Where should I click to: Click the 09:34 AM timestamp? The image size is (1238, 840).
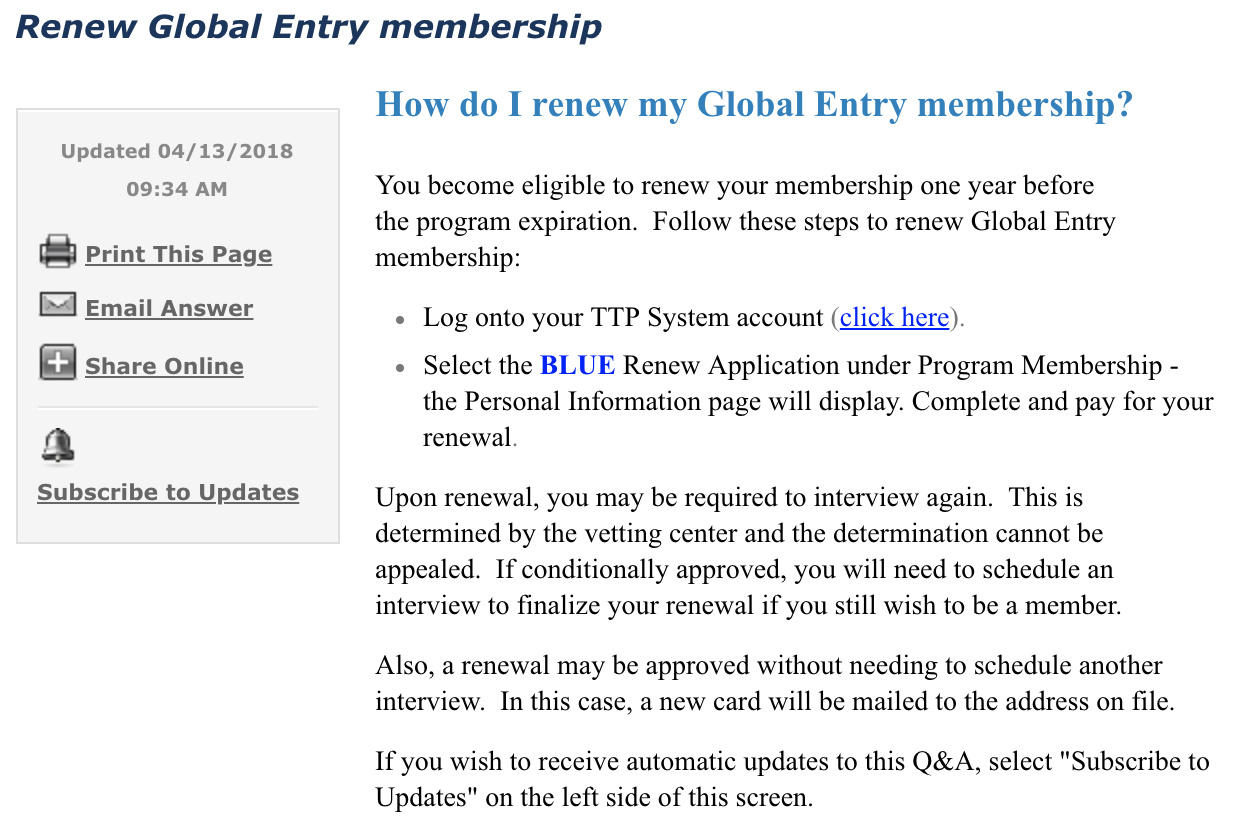(177, 189)
